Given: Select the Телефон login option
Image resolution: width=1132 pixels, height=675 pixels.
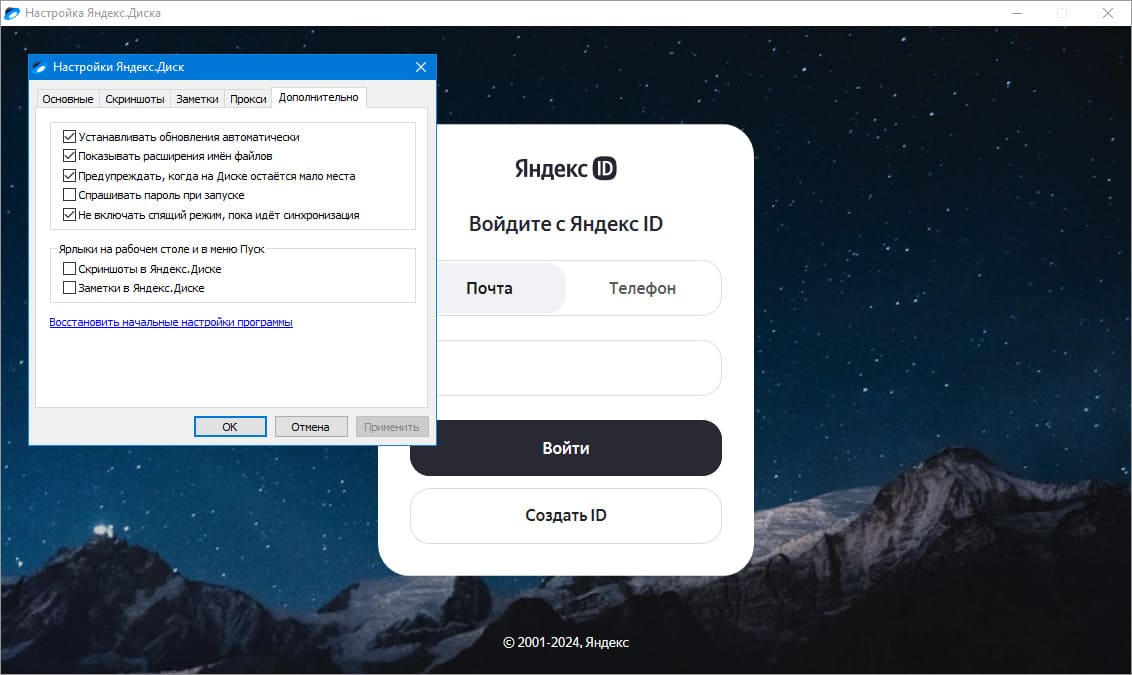Looking at the screenshot, I should (643, 288).
